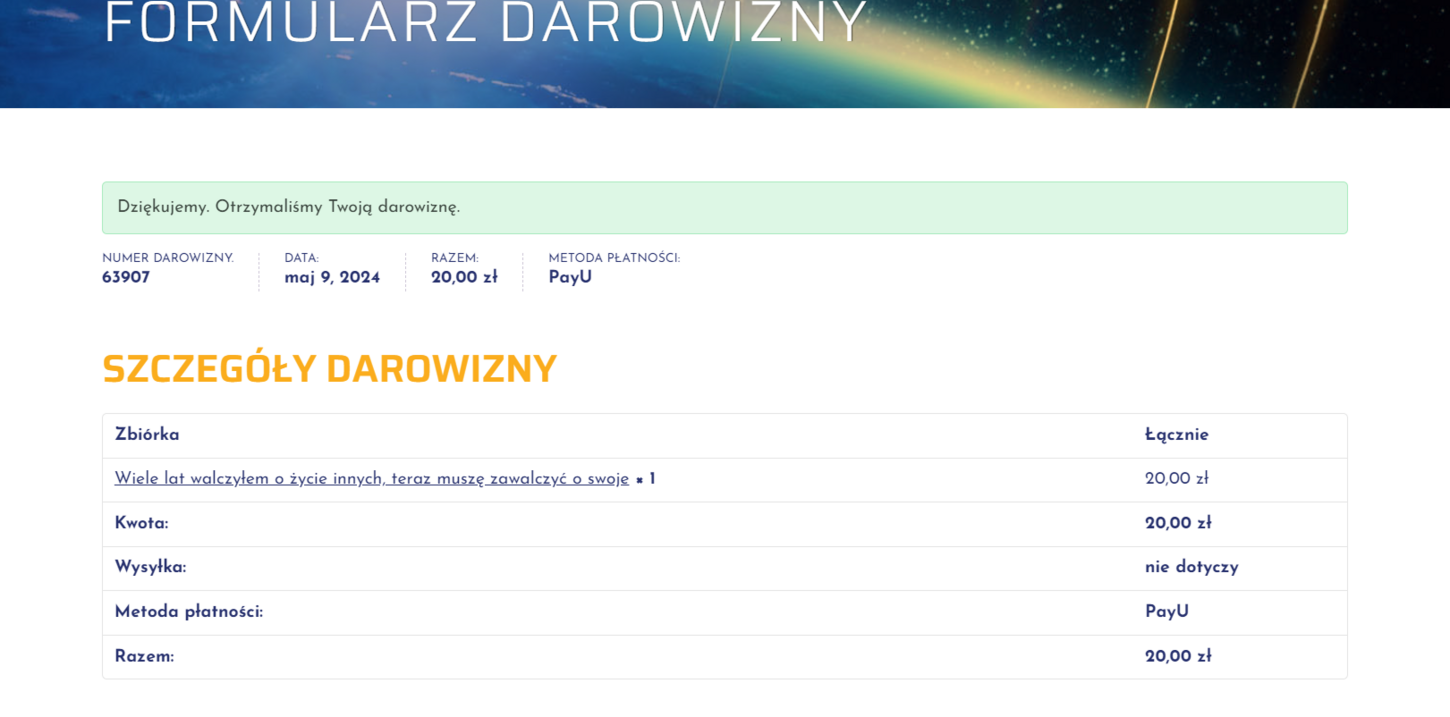Click the 'Metoda płatności:' table row label
The width and height of the screenshot is (1450, 717).
[x=188, y=612]
